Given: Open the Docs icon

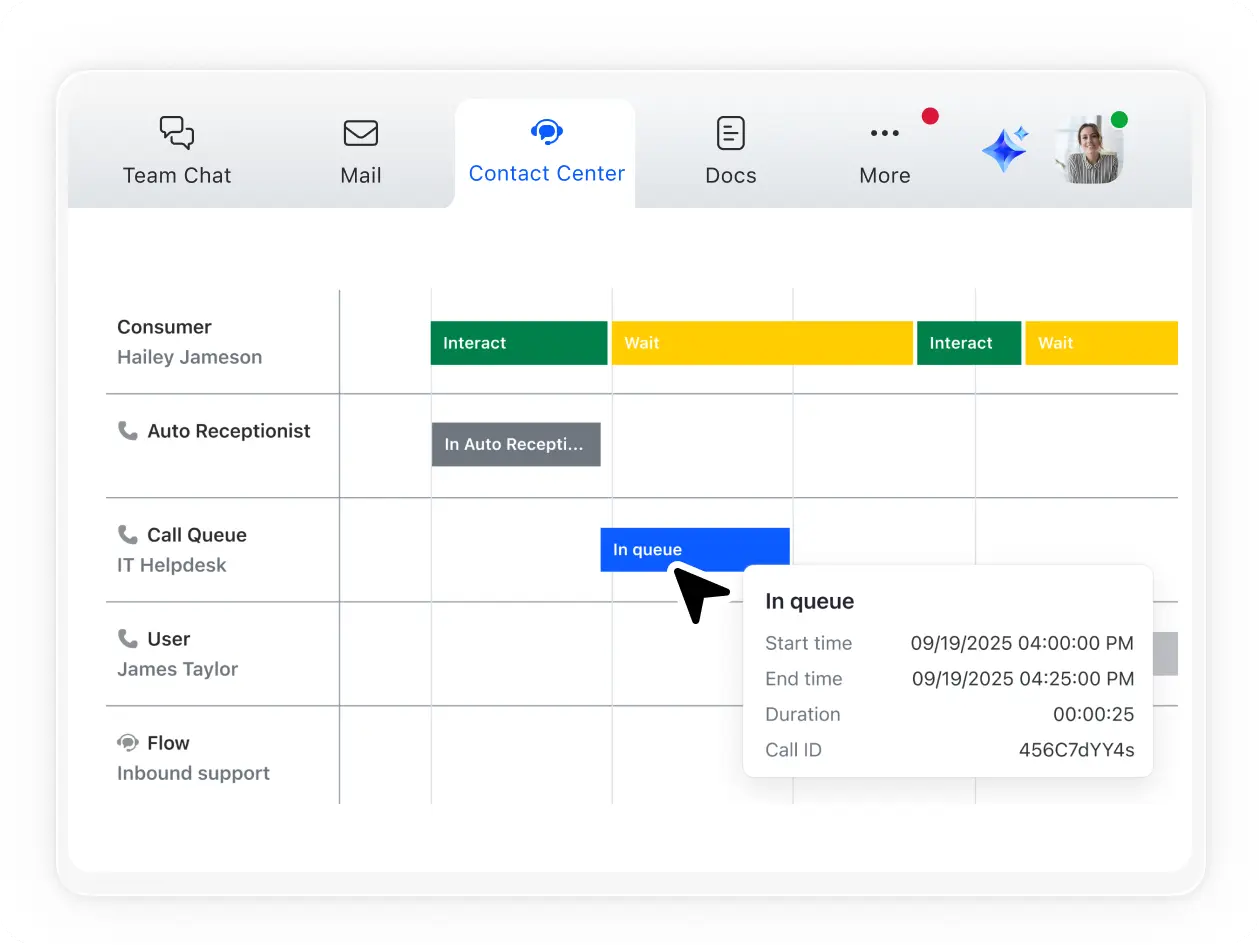Looking at the screenshot, I should coord(730,132).
